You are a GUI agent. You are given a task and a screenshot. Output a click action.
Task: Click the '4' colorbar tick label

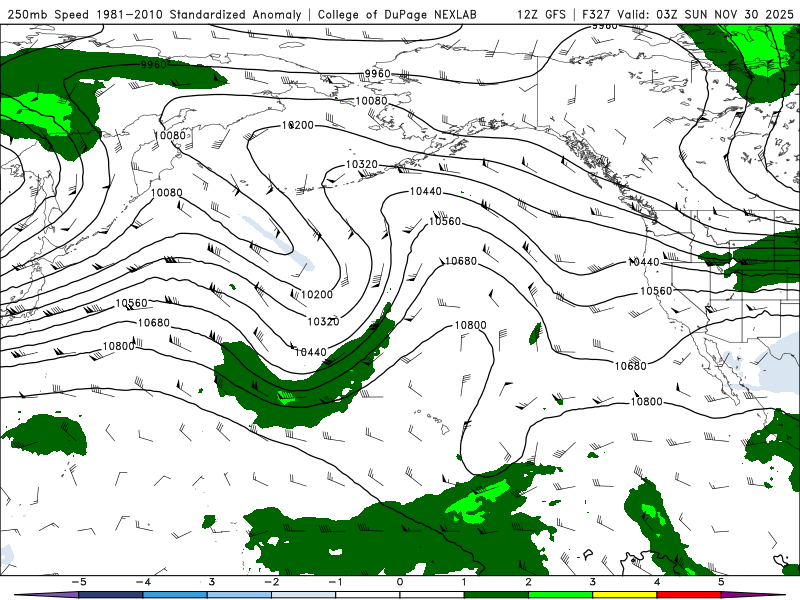point(657,582)
